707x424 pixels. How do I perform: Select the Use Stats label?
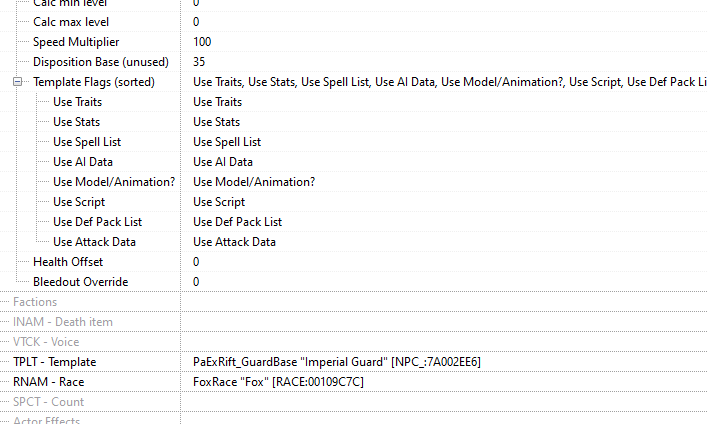(x=77, y=122)
